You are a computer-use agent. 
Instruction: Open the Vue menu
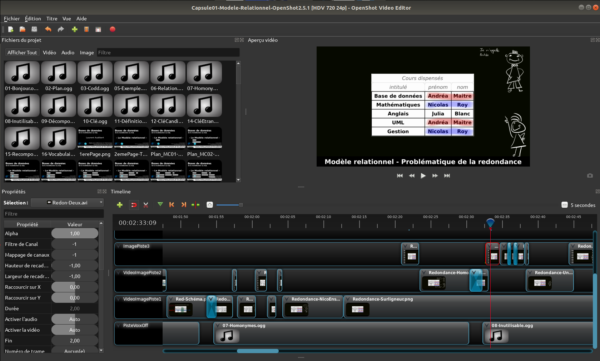(x=67, y=18)
